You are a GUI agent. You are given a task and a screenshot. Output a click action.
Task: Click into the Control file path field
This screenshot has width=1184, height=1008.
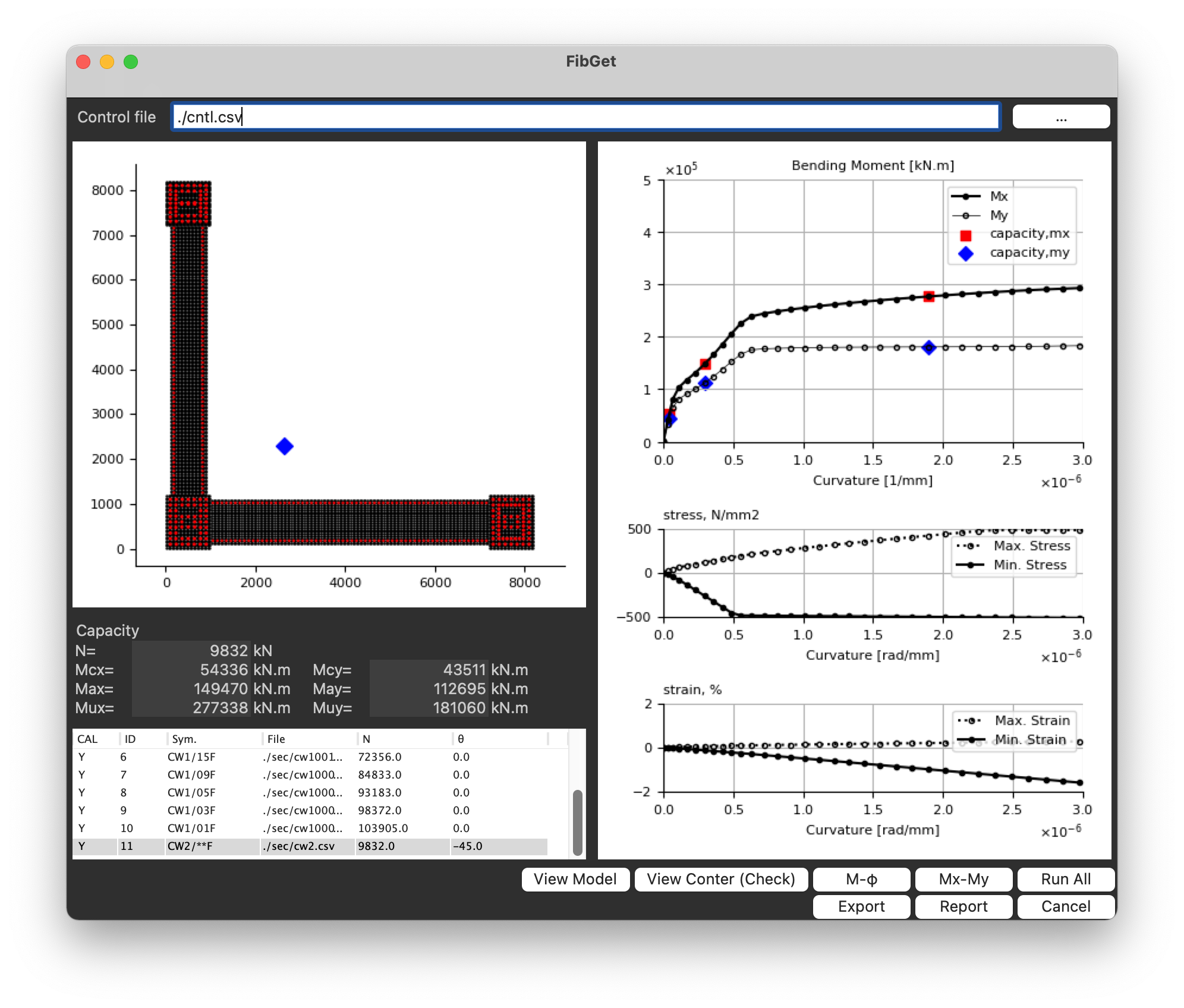pyautogui.click(x=585, y=117)
